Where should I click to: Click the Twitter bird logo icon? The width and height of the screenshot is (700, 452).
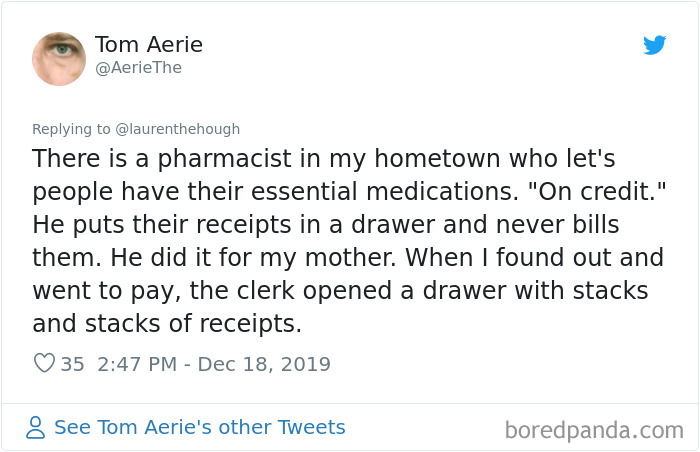pyautogui.click(x=654, y=45)
